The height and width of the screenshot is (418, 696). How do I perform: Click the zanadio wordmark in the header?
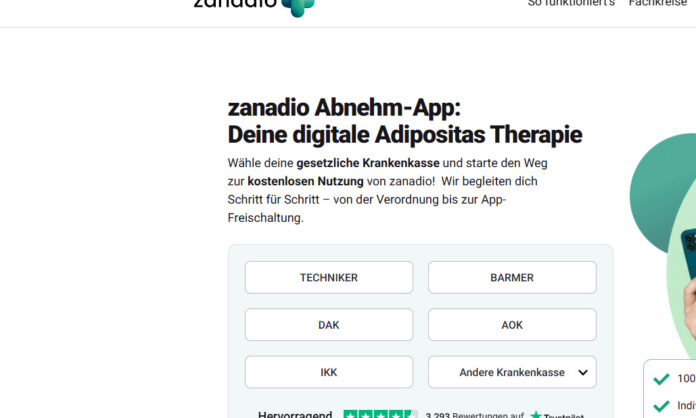235,4
